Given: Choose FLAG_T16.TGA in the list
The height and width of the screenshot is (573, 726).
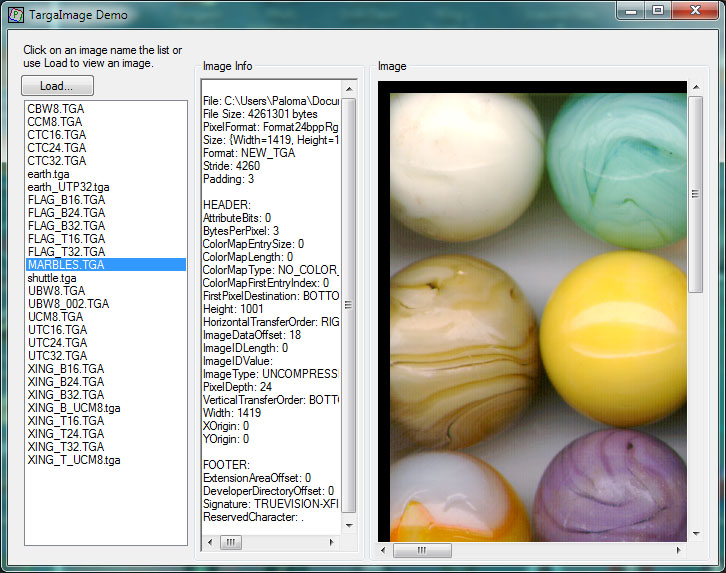Looking at the screenshot, I should pyautogui.click(x=66, y=239).
